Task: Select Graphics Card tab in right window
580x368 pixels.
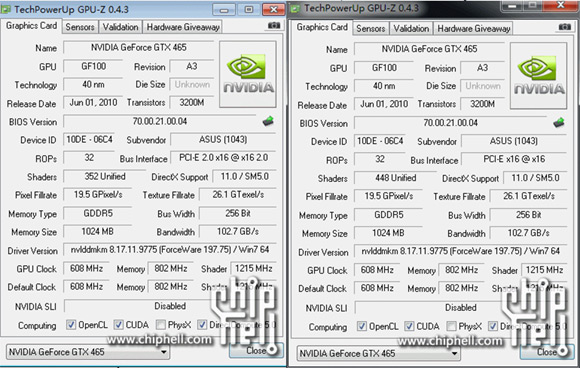Action: (322, 27)
